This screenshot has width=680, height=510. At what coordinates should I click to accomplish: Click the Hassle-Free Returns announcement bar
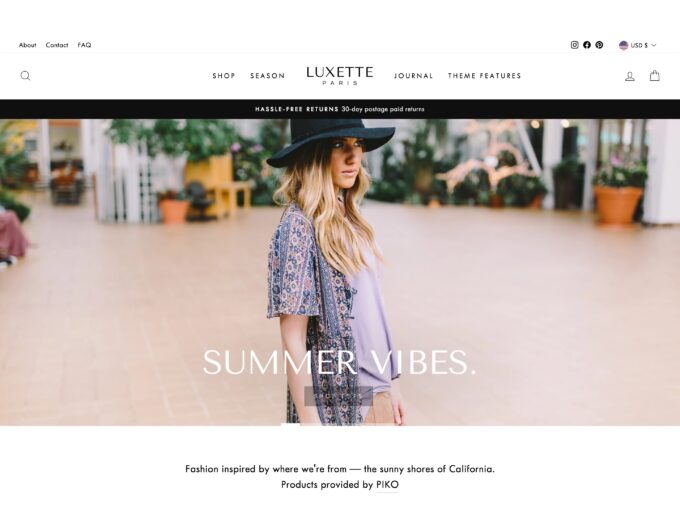pyautogui.click(x=340, y=109)
